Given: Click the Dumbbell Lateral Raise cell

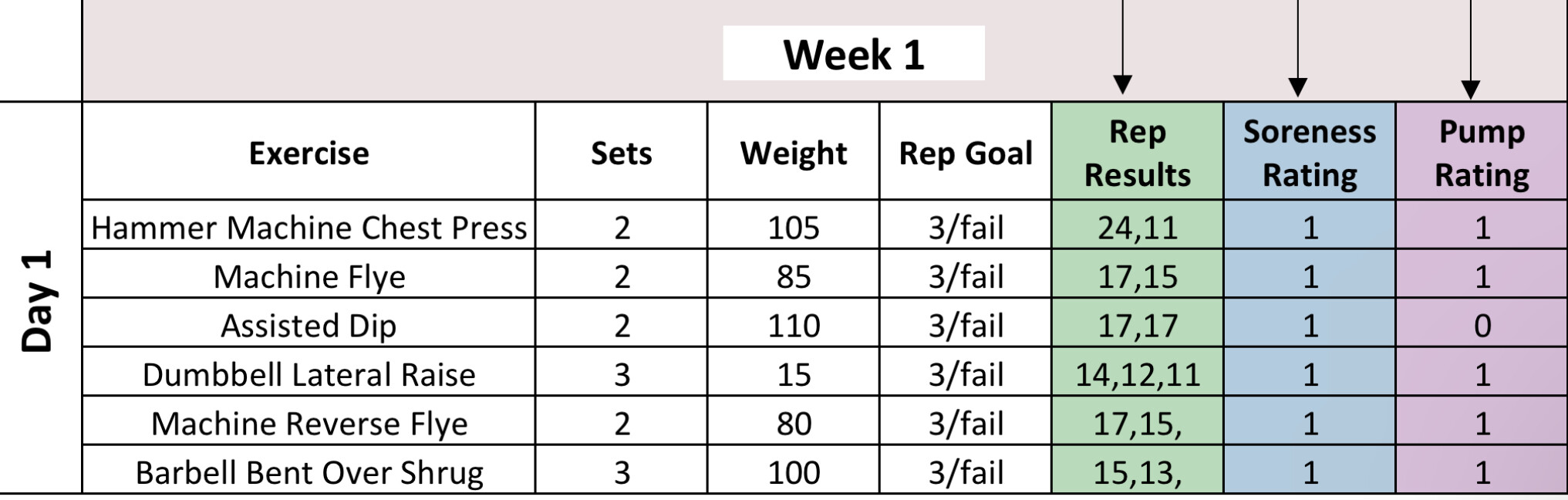Looking at the screenshot, I should [309, 374].
